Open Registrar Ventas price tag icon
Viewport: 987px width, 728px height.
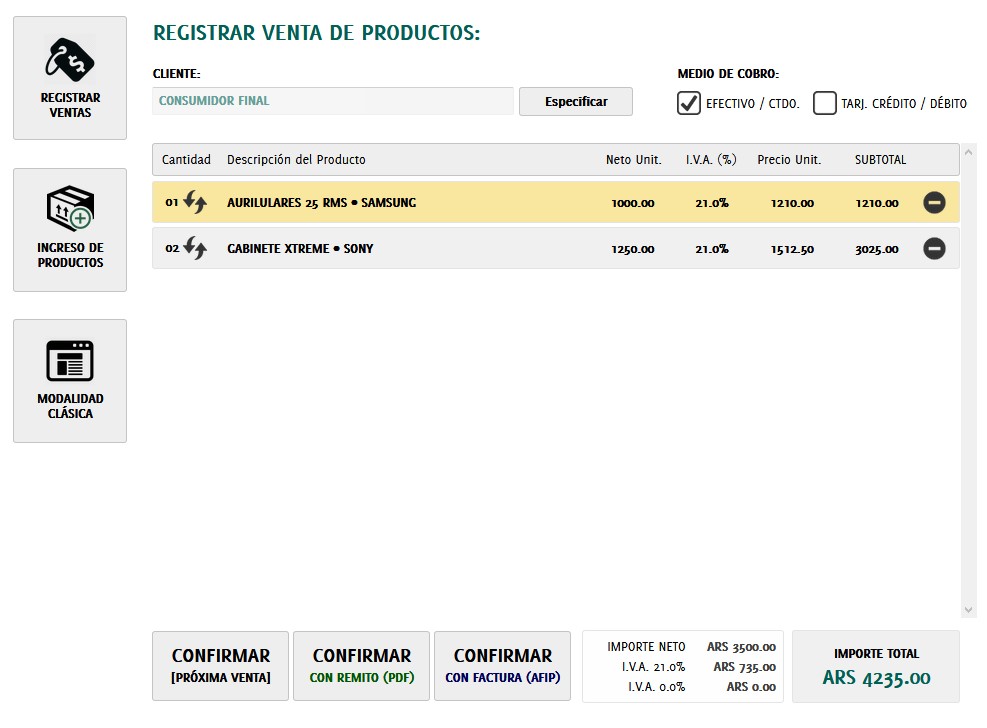click(70, 61)
